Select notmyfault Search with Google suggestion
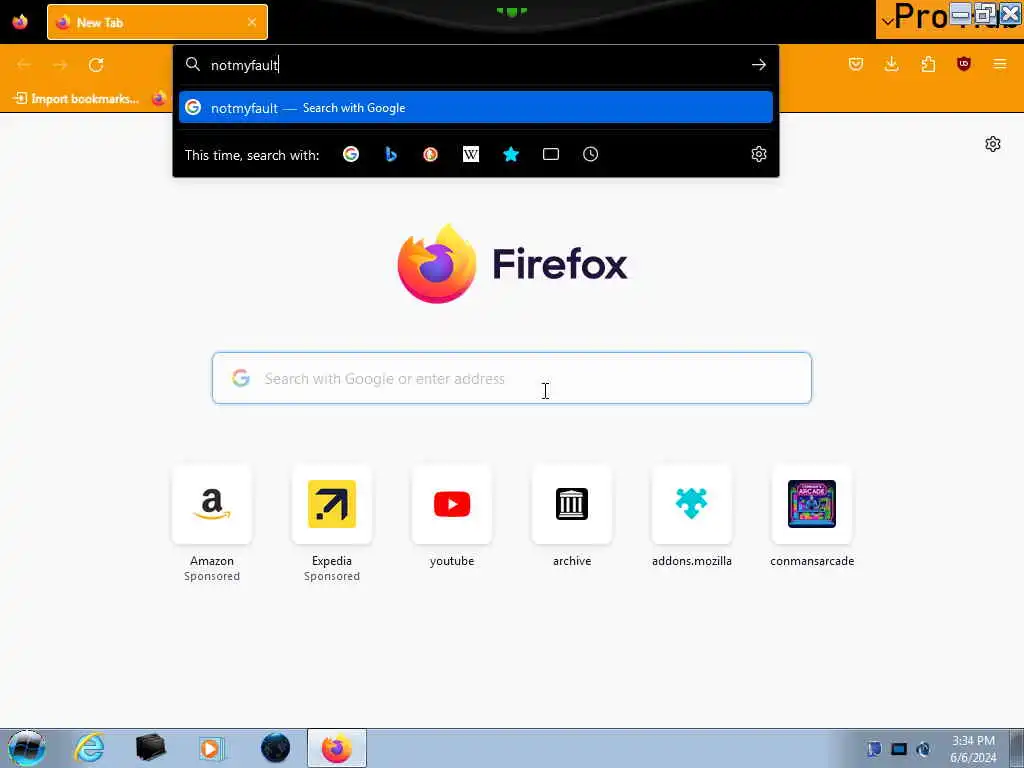 click(x=475, y=108)
